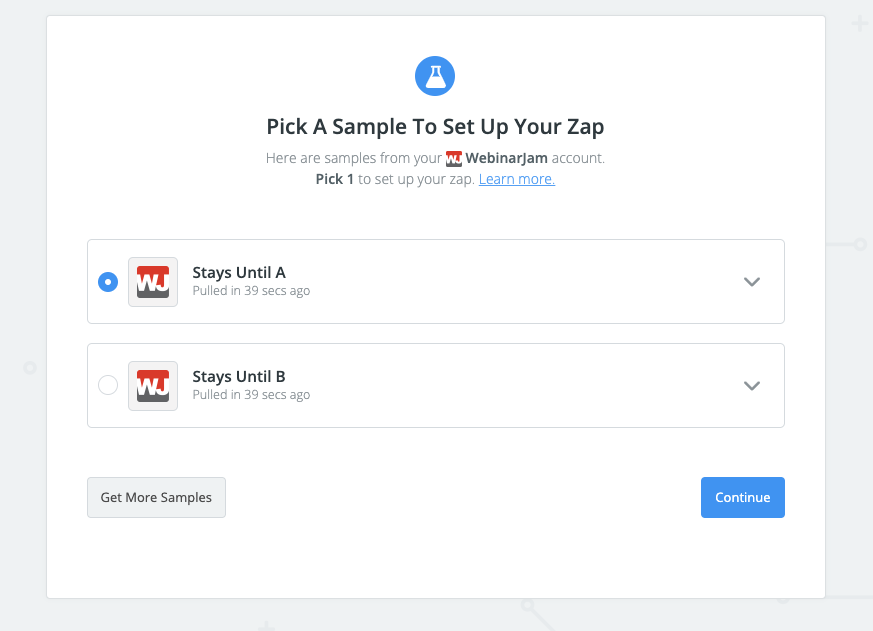Select the Stays Until A radio button

click(108, 282)
